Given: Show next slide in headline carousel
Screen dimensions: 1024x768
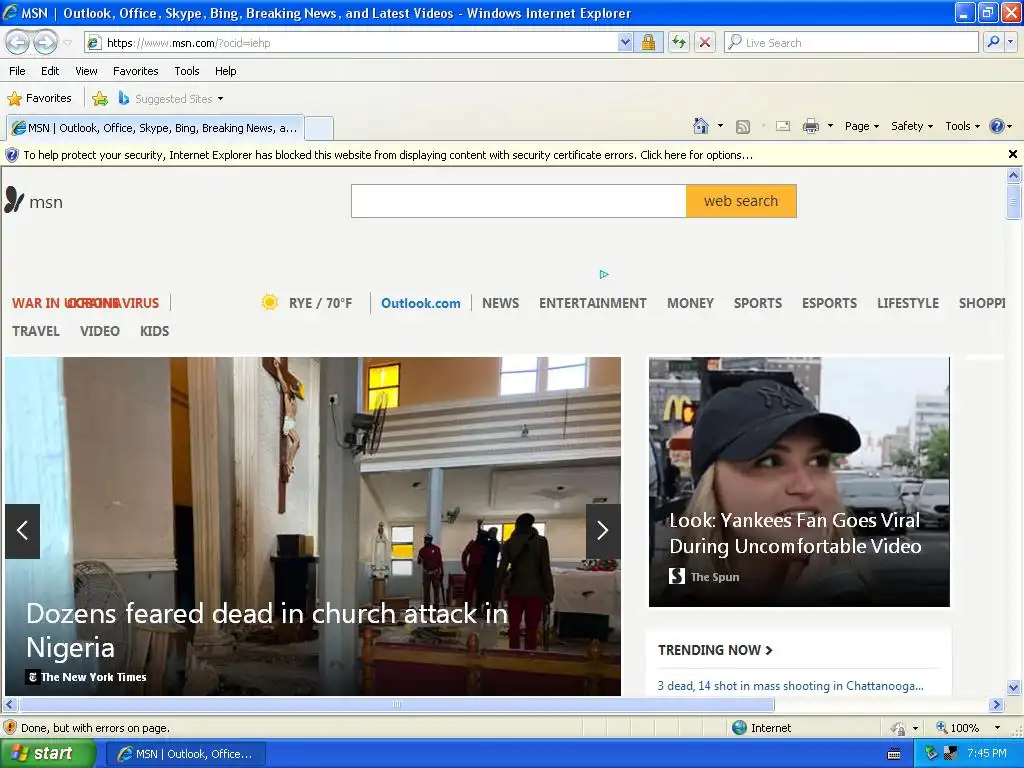Looking at the screenshot, I should 603,530.
